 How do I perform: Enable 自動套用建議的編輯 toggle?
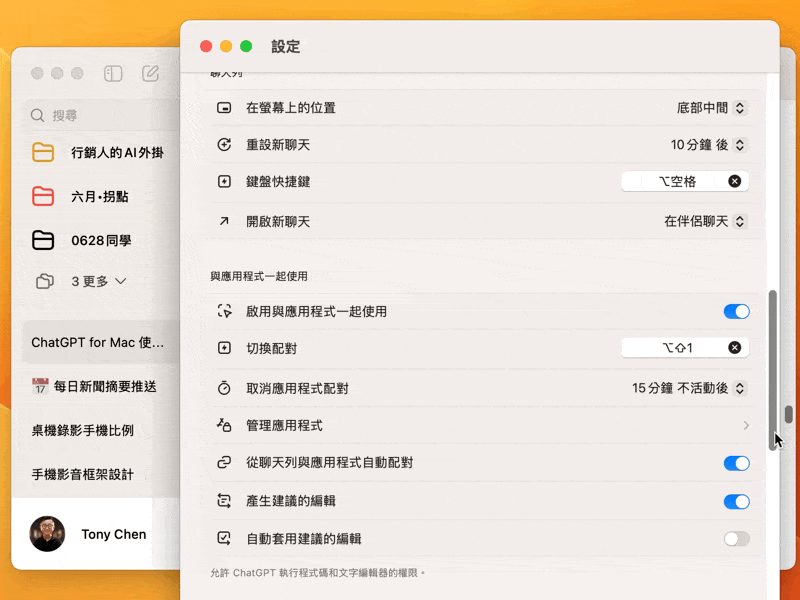(x=736, y=538)
